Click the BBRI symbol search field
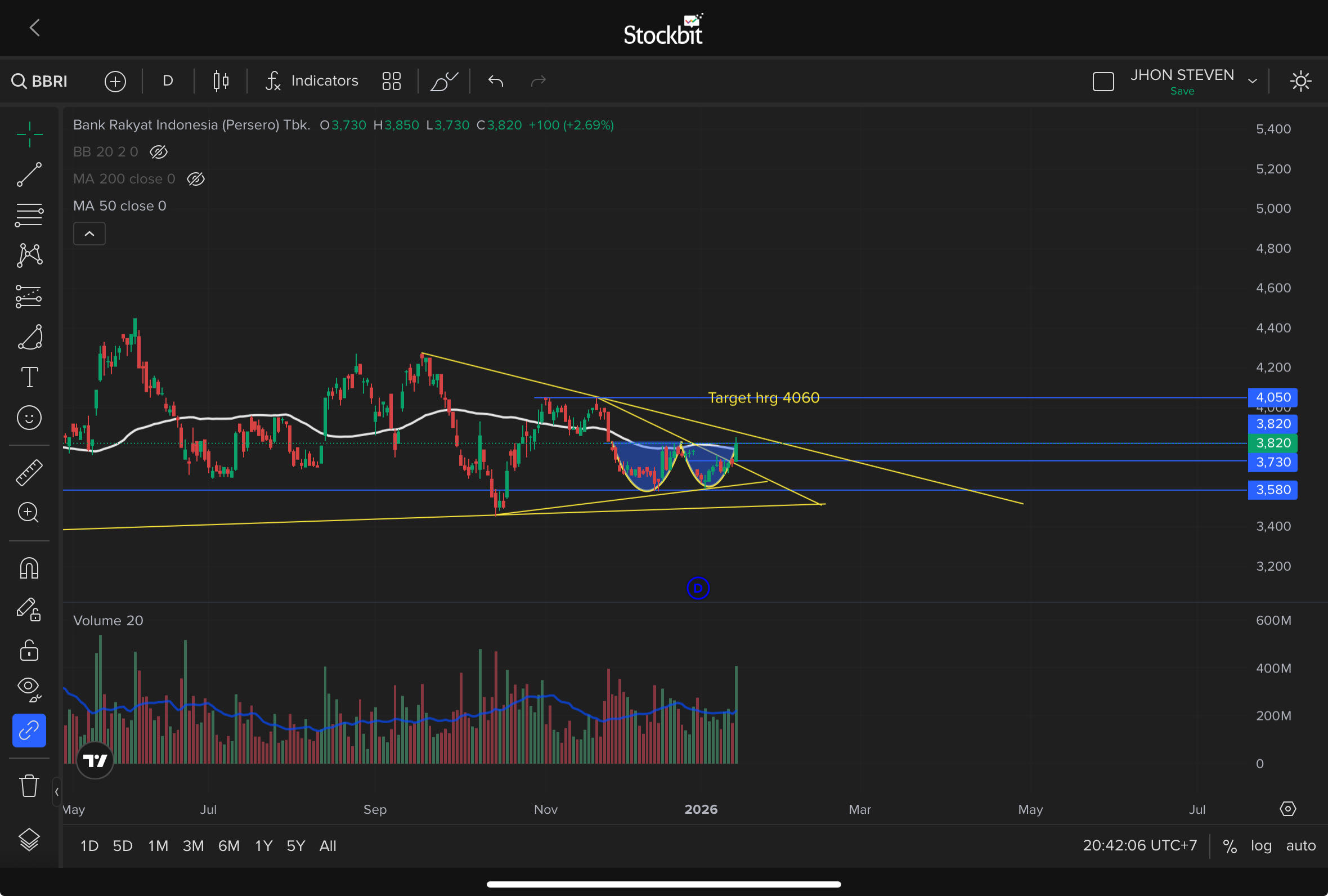This screenshot has height=896, width=1328. point(40,81)
